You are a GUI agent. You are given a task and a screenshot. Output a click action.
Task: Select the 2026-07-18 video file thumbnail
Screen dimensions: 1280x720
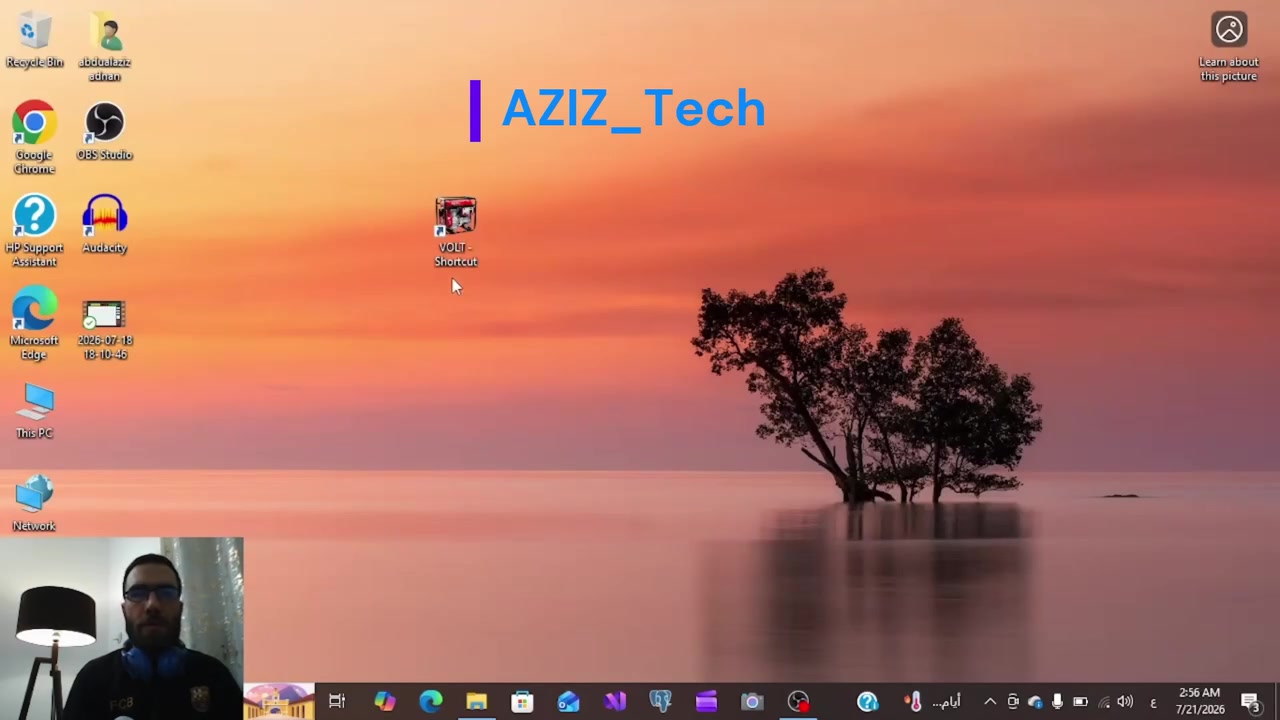coord(104,330)
